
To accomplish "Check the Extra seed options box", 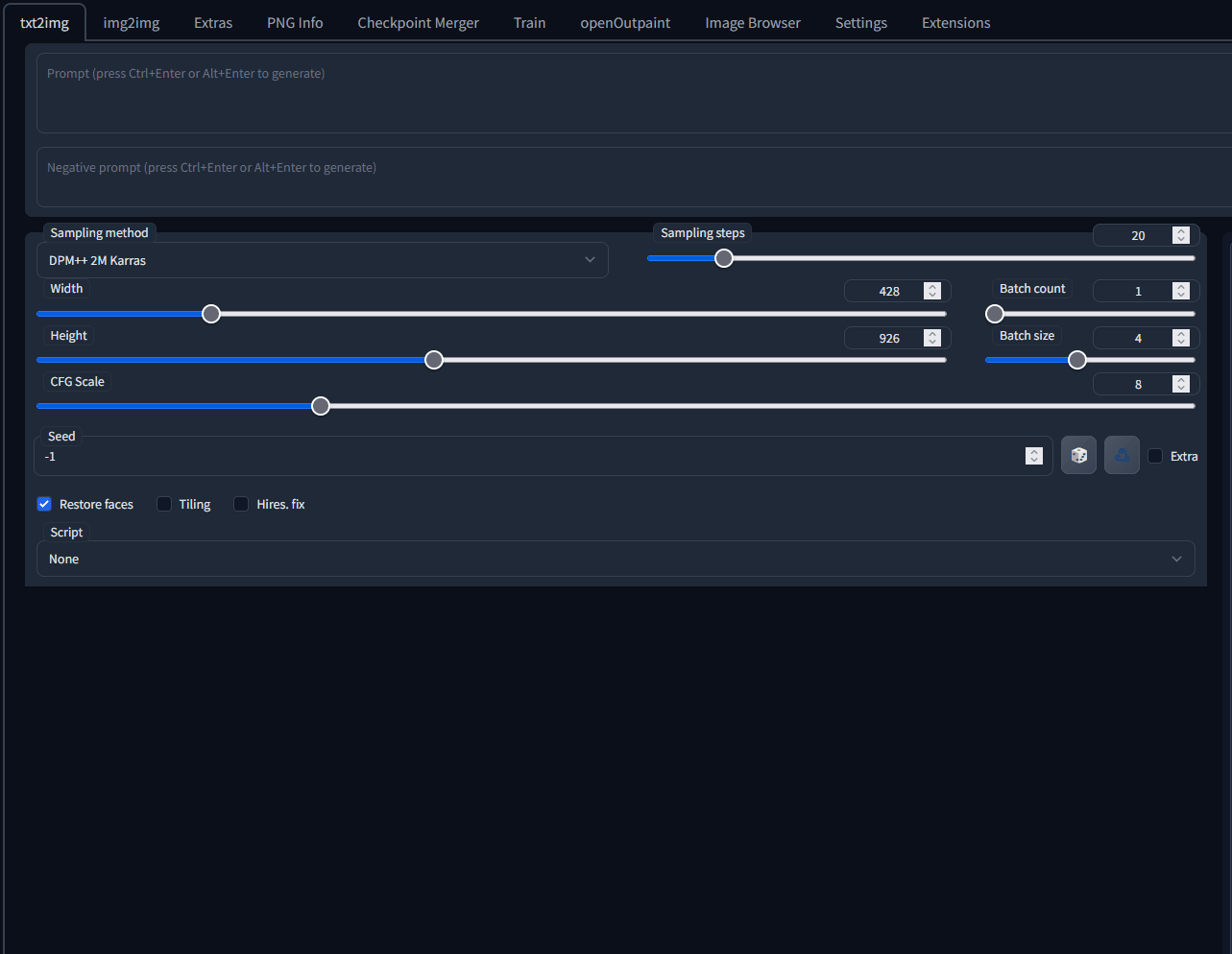I will (x=1155, y=456).
